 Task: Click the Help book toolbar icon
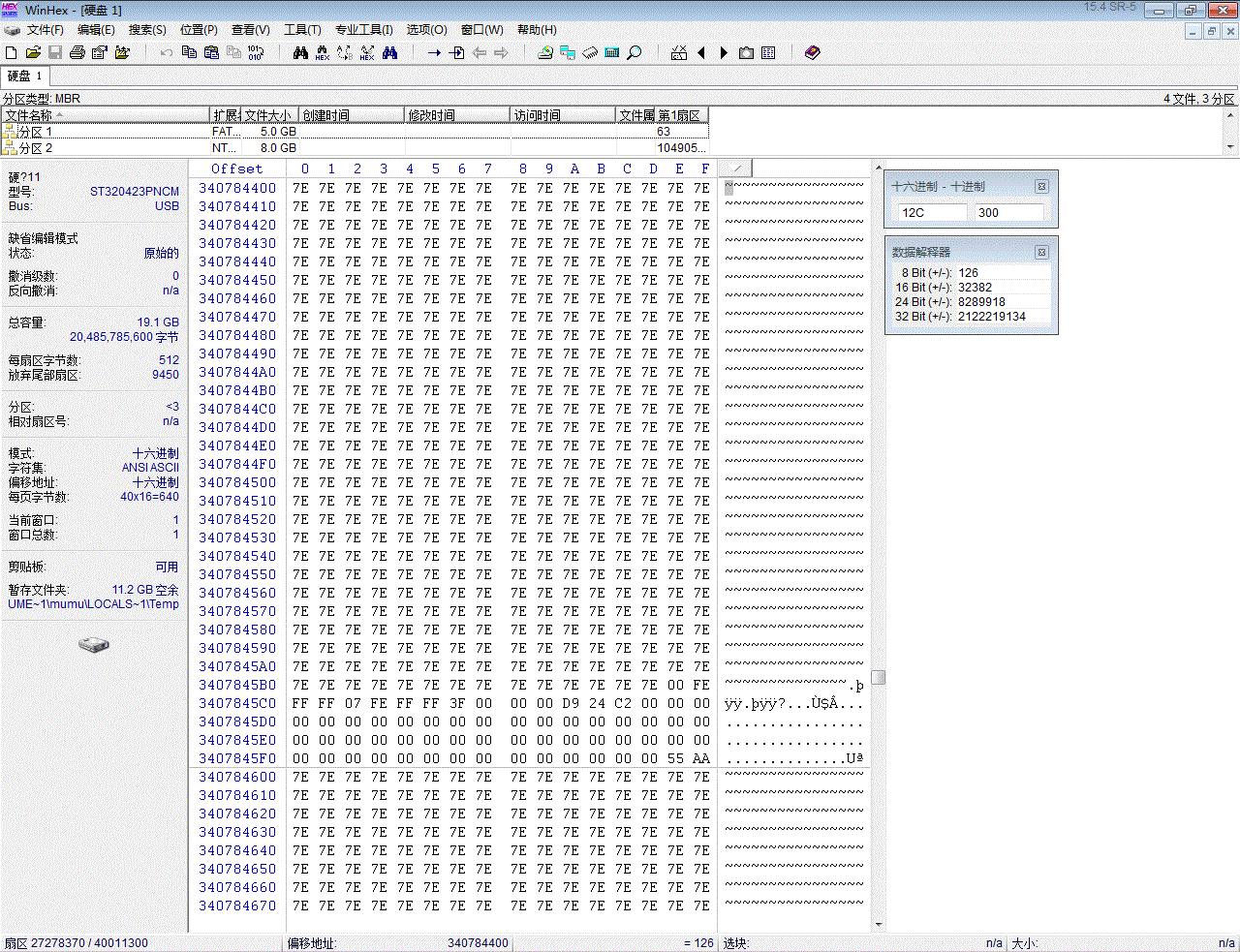pyautogui.click(x=813, y=52)
